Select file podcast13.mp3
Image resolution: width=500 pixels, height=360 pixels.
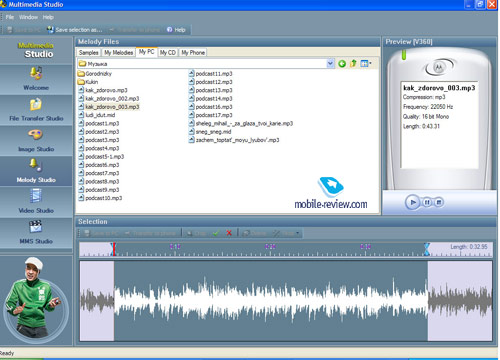click(211, 90)
